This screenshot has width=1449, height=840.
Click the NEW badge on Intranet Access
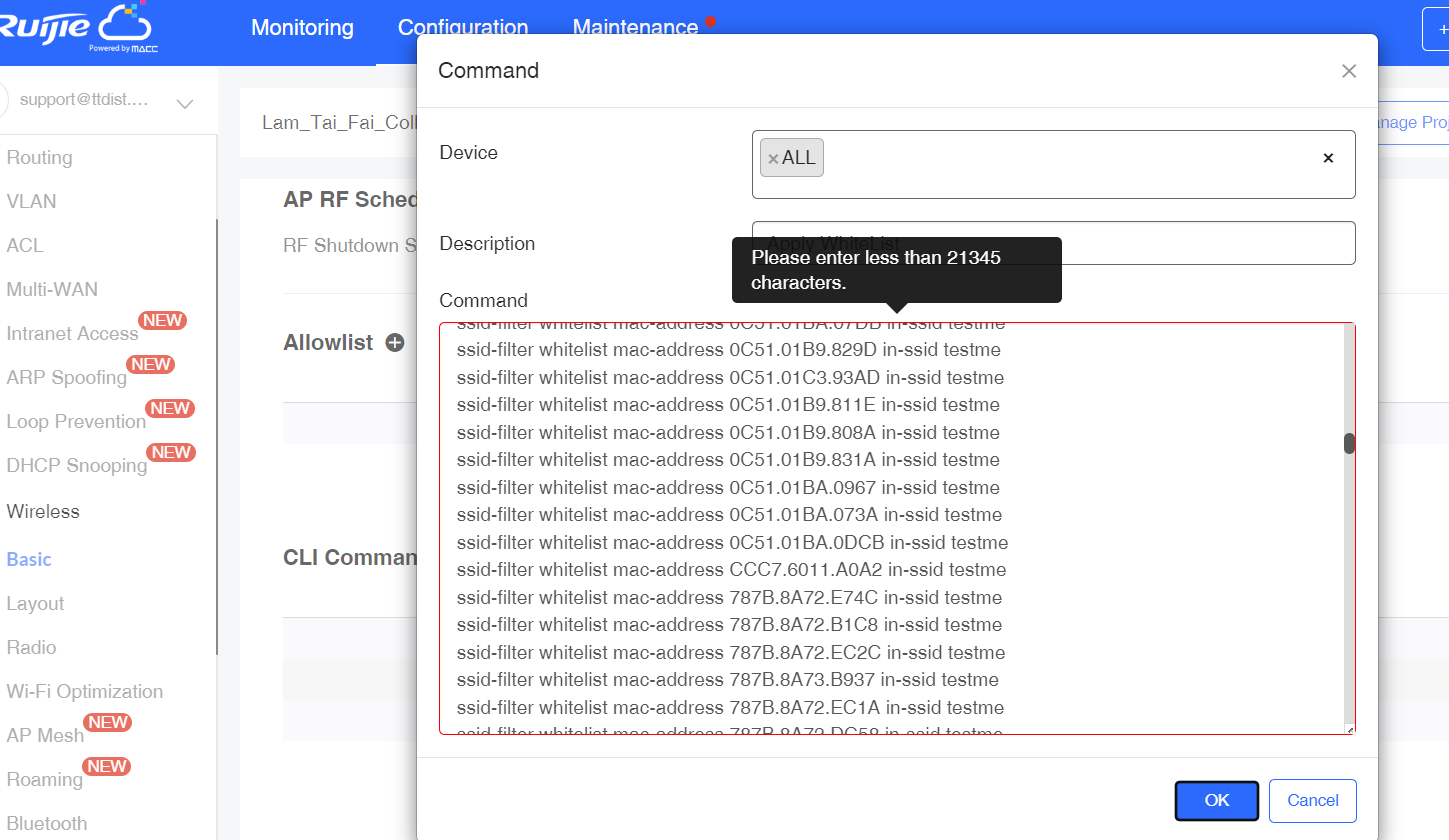tap(162, 320)
